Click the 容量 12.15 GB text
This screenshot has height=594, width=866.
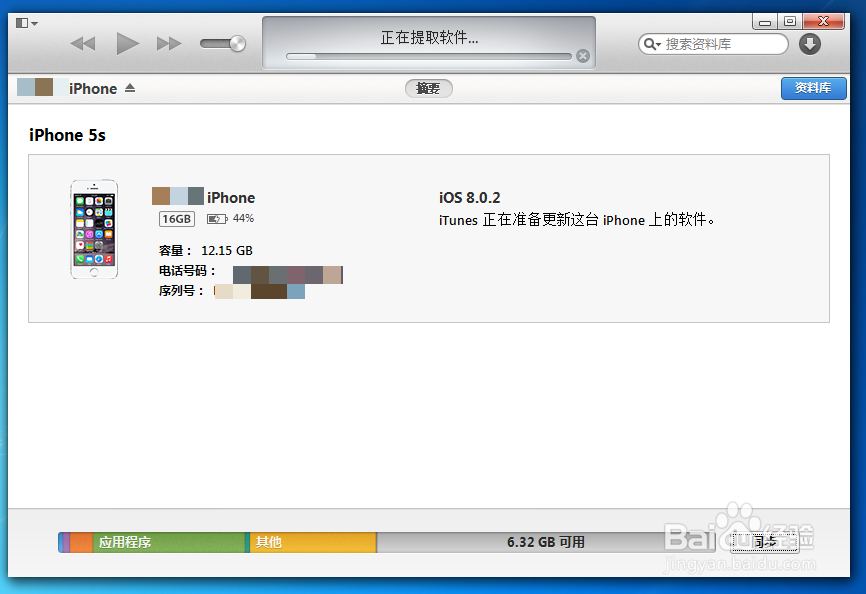(205, 251)
